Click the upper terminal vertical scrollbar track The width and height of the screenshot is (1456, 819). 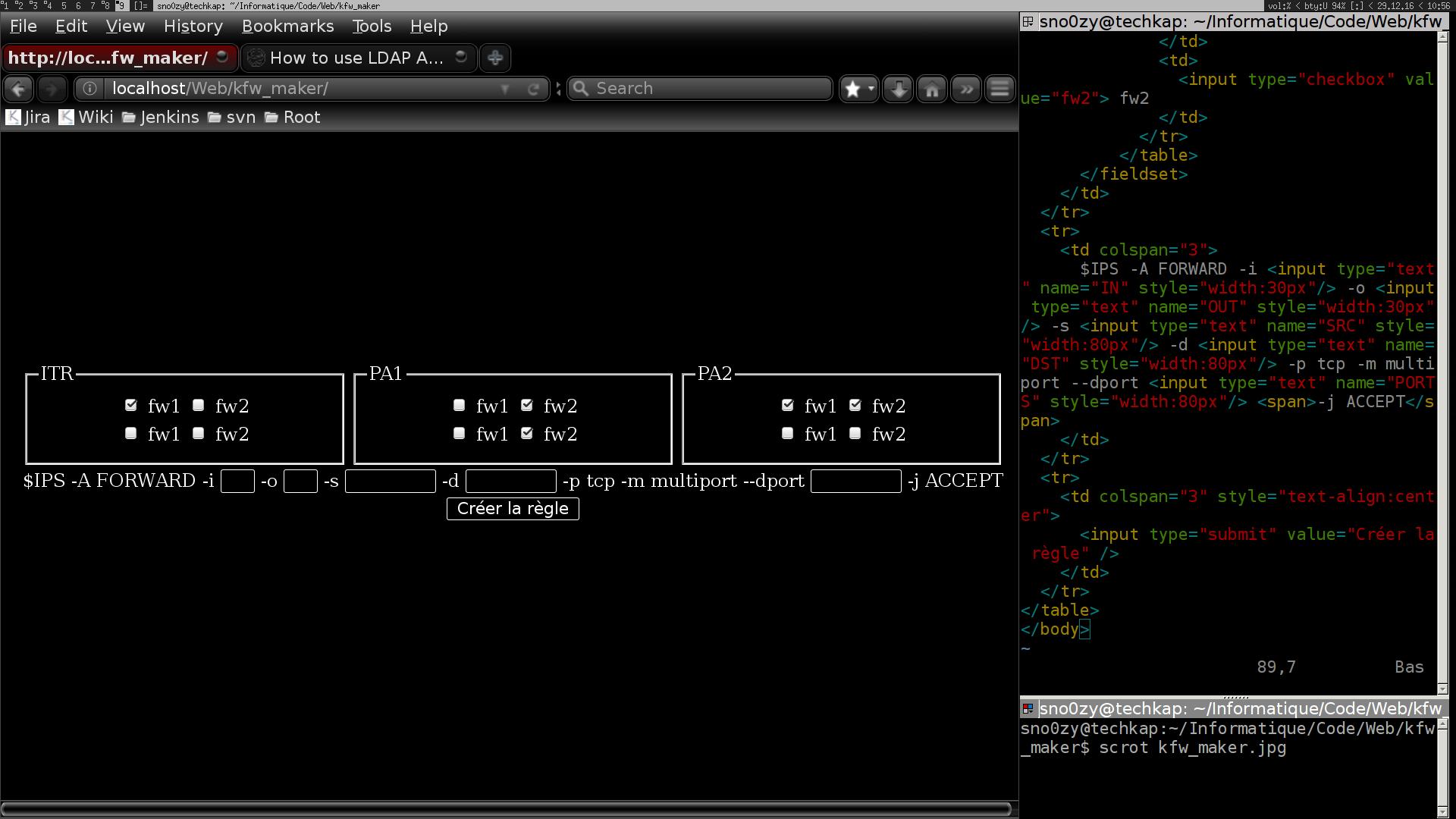(1442, 364)
